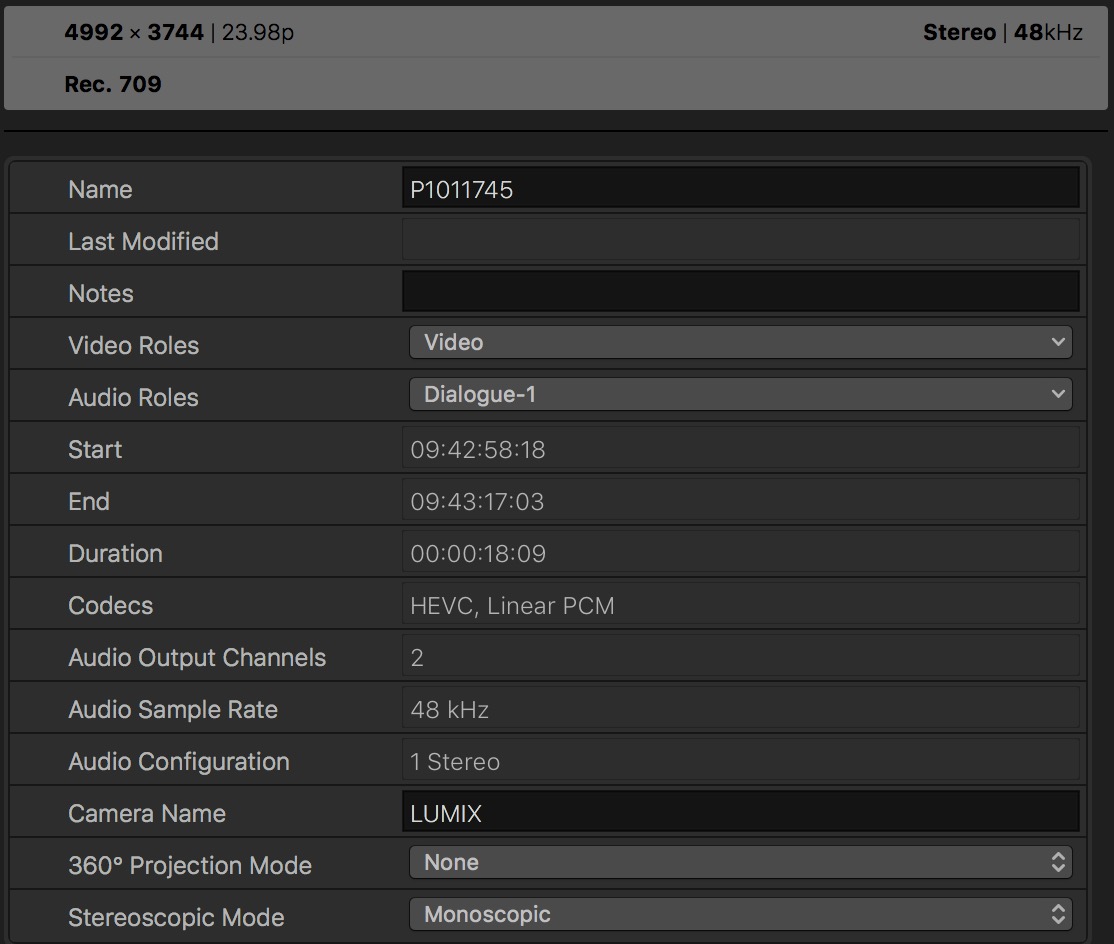Click the Audio Configuration value 1 Stereo

coord(455,762)
